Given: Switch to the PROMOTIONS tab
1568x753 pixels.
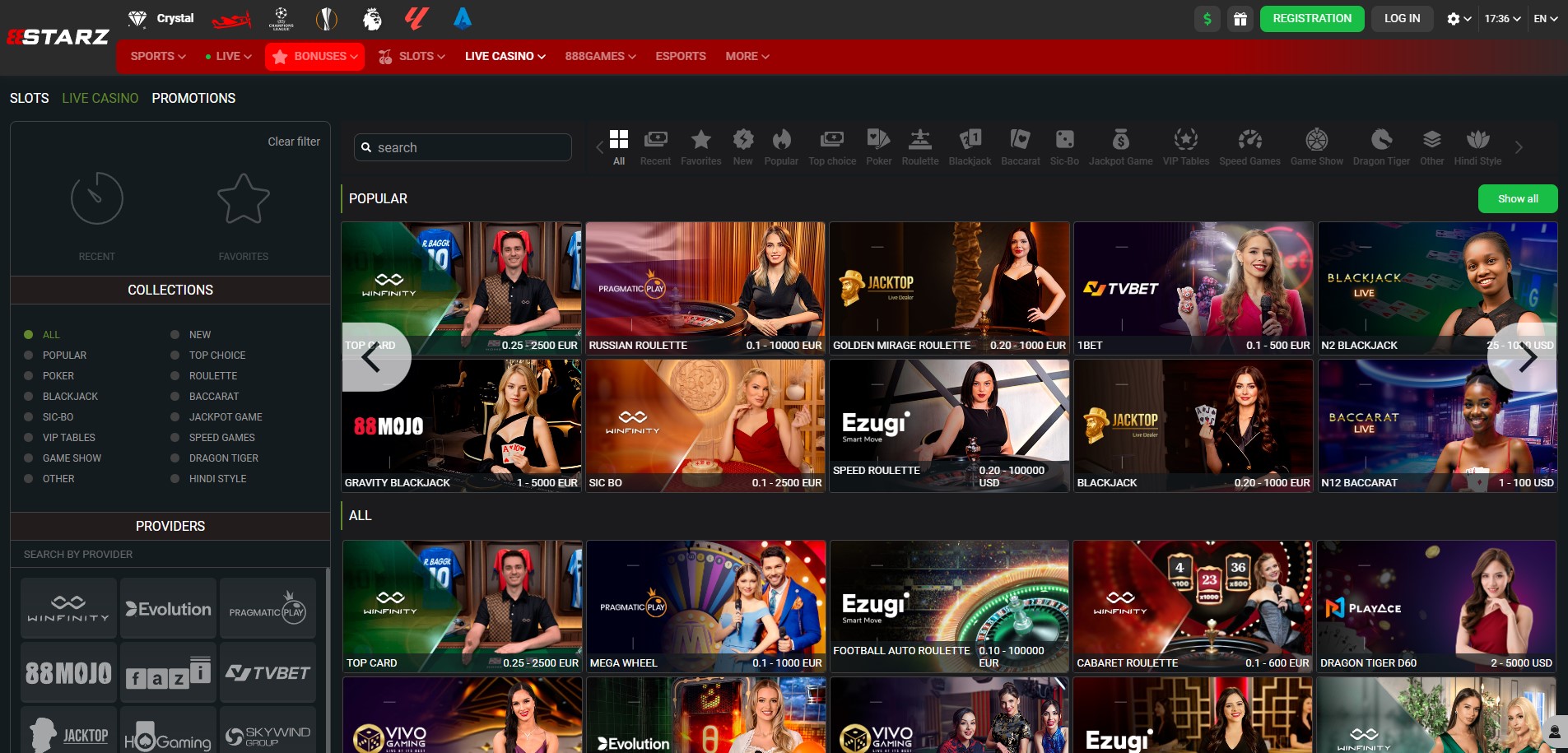Looking at the screenshot, I should point(193,98).
